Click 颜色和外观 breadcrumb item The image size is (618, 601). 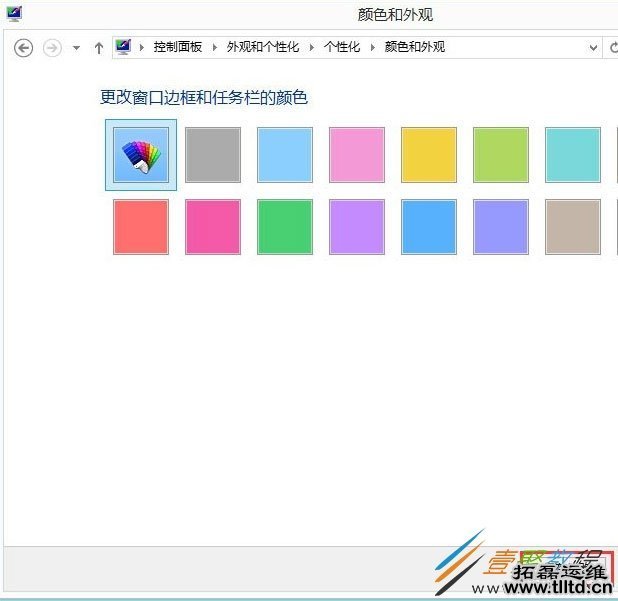tap(415, 47)
